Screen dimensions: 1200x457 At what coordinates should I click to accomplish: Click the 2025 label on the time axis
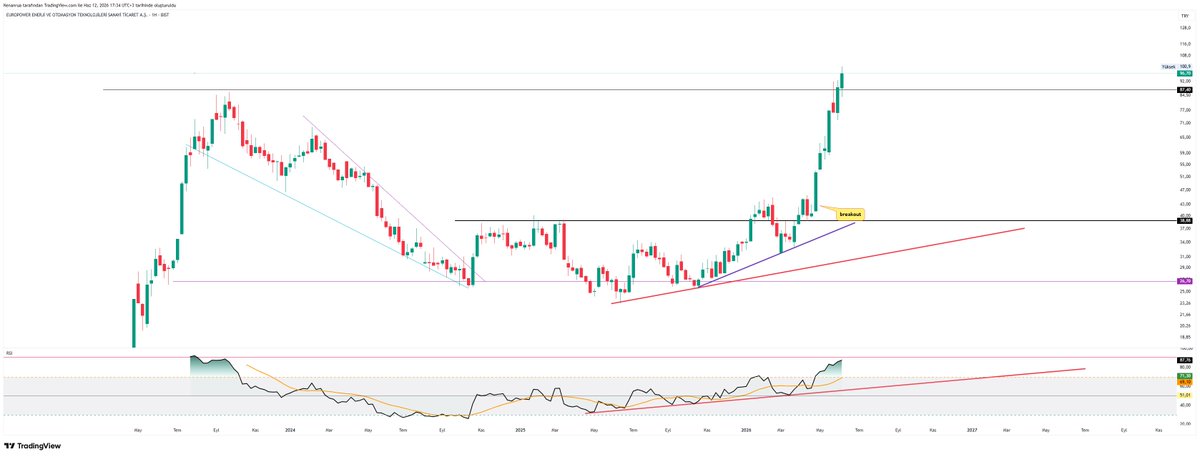(x=520, y=429)
